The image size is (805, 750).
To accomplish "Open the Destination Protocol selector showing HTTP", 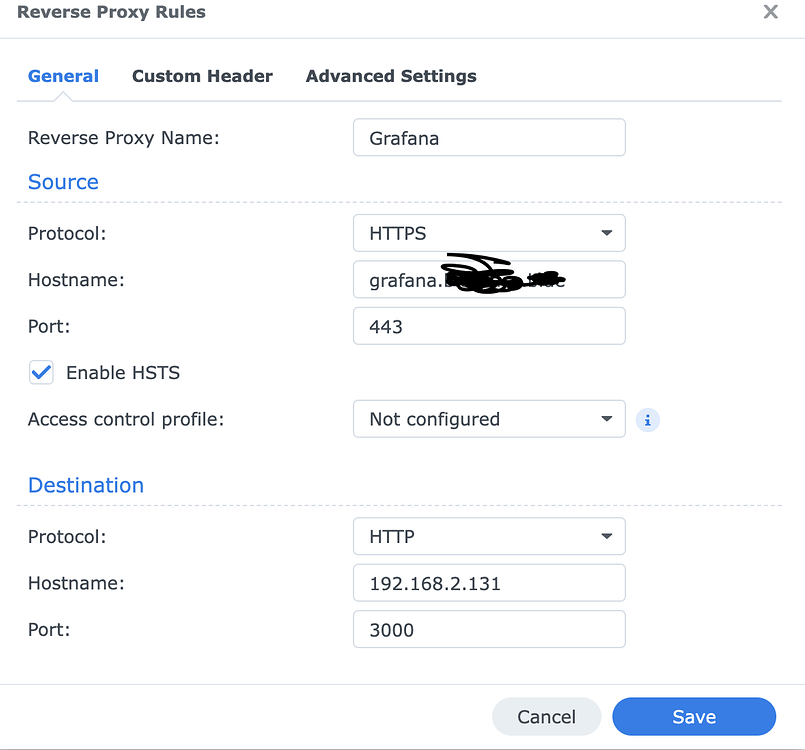I will tap(489, 536).
